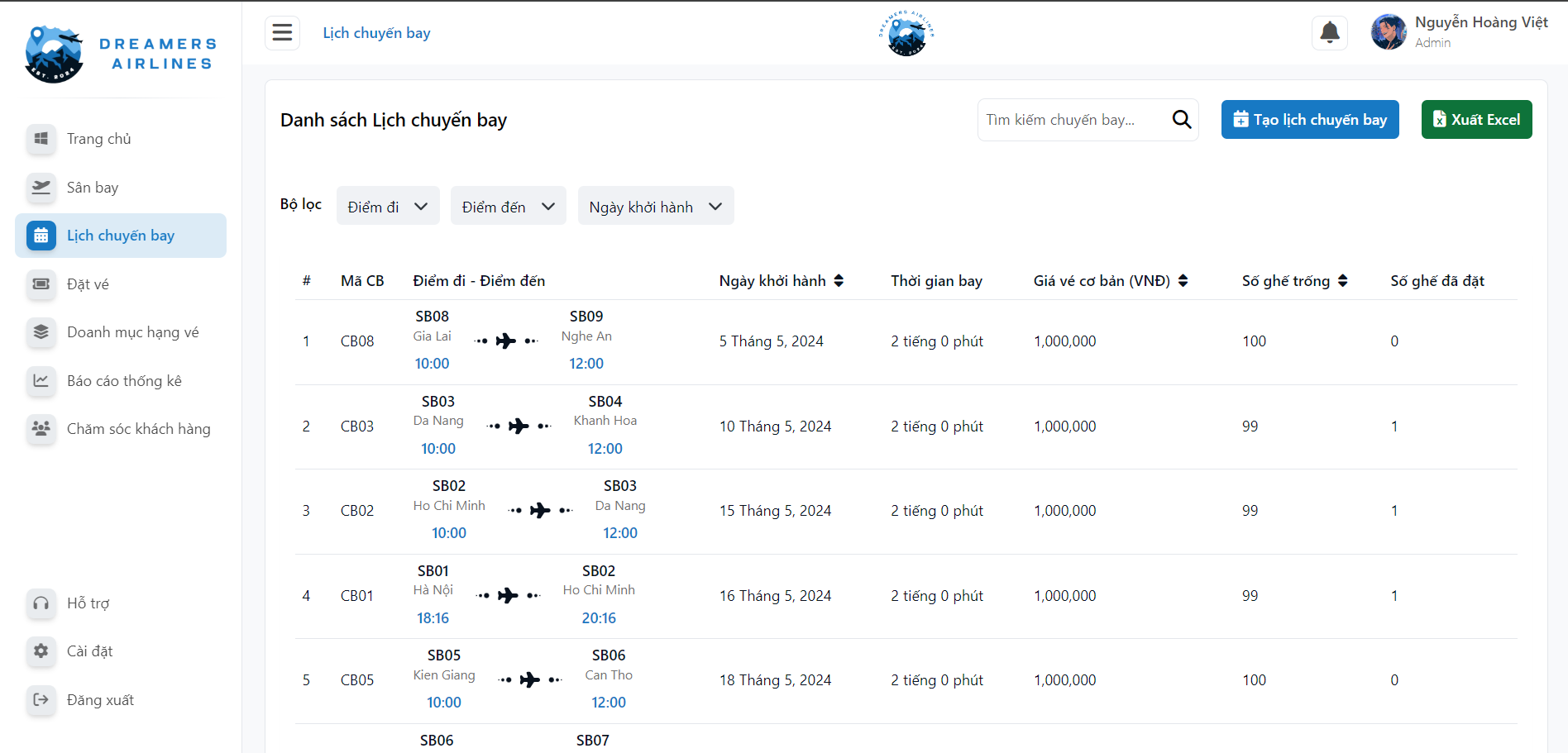Click the Đăng xuất logout icon
The image size is (1568, 753).
click(x=41, y=700)
